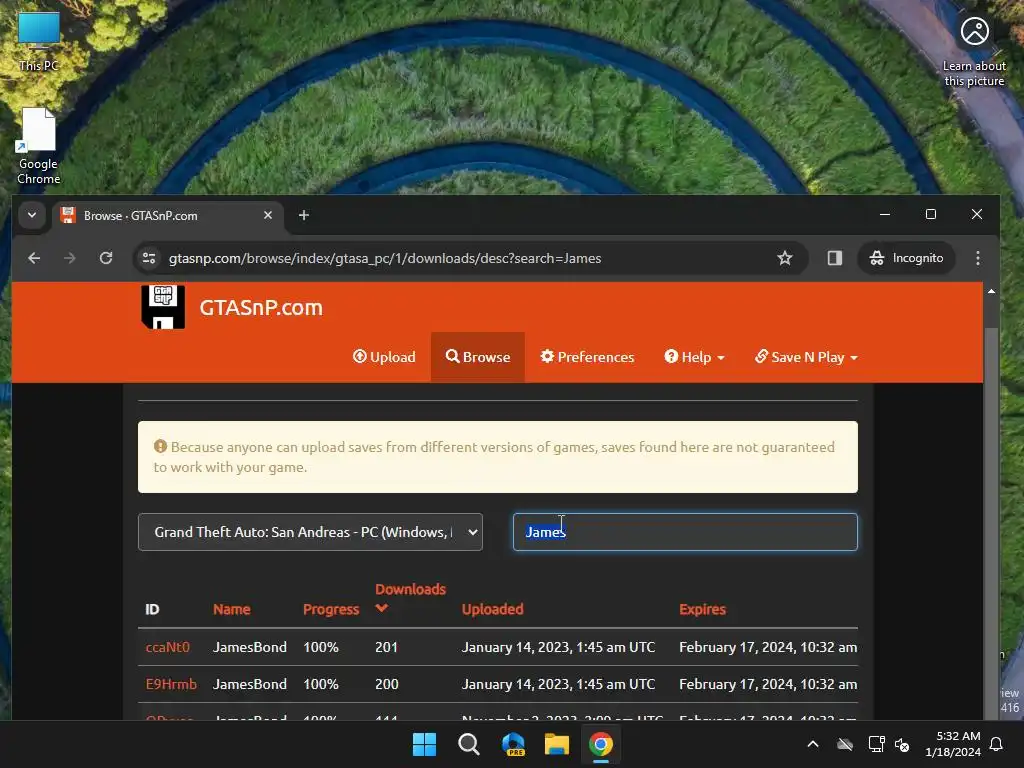
Task: Click the GTASnP floppy disk logo
Action: (163, 306)
